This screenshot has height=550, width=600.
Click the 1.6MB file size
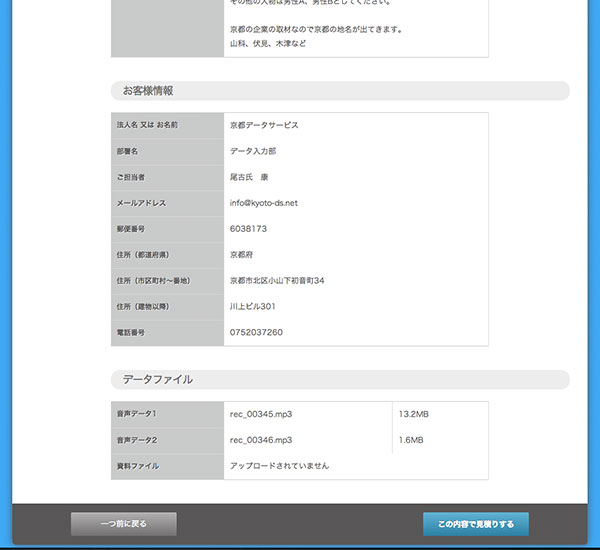click(411, 440)
